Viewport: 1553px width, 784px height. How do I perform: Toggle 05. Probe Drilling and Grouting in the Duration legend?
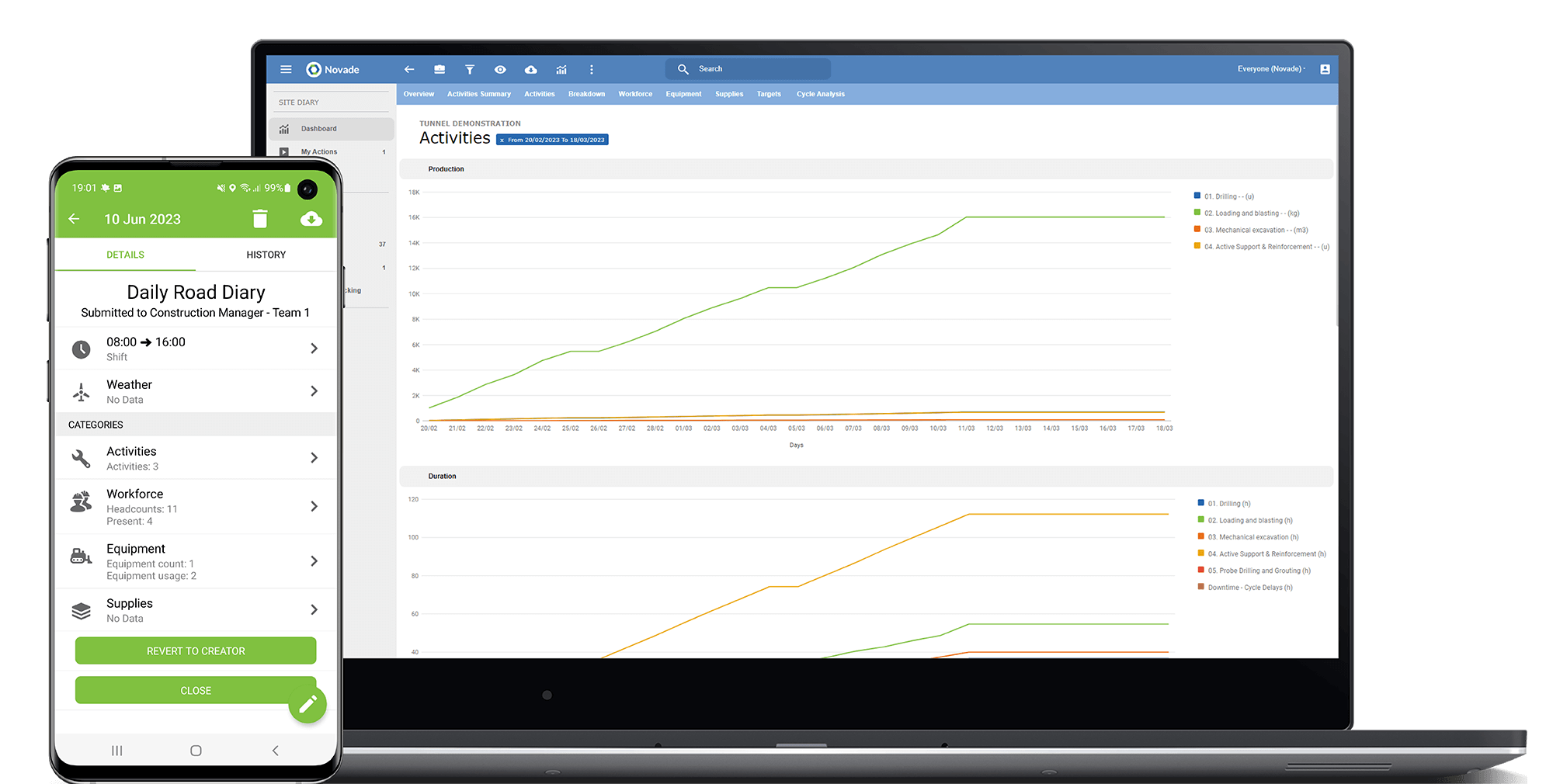(x=1258, y=570)
